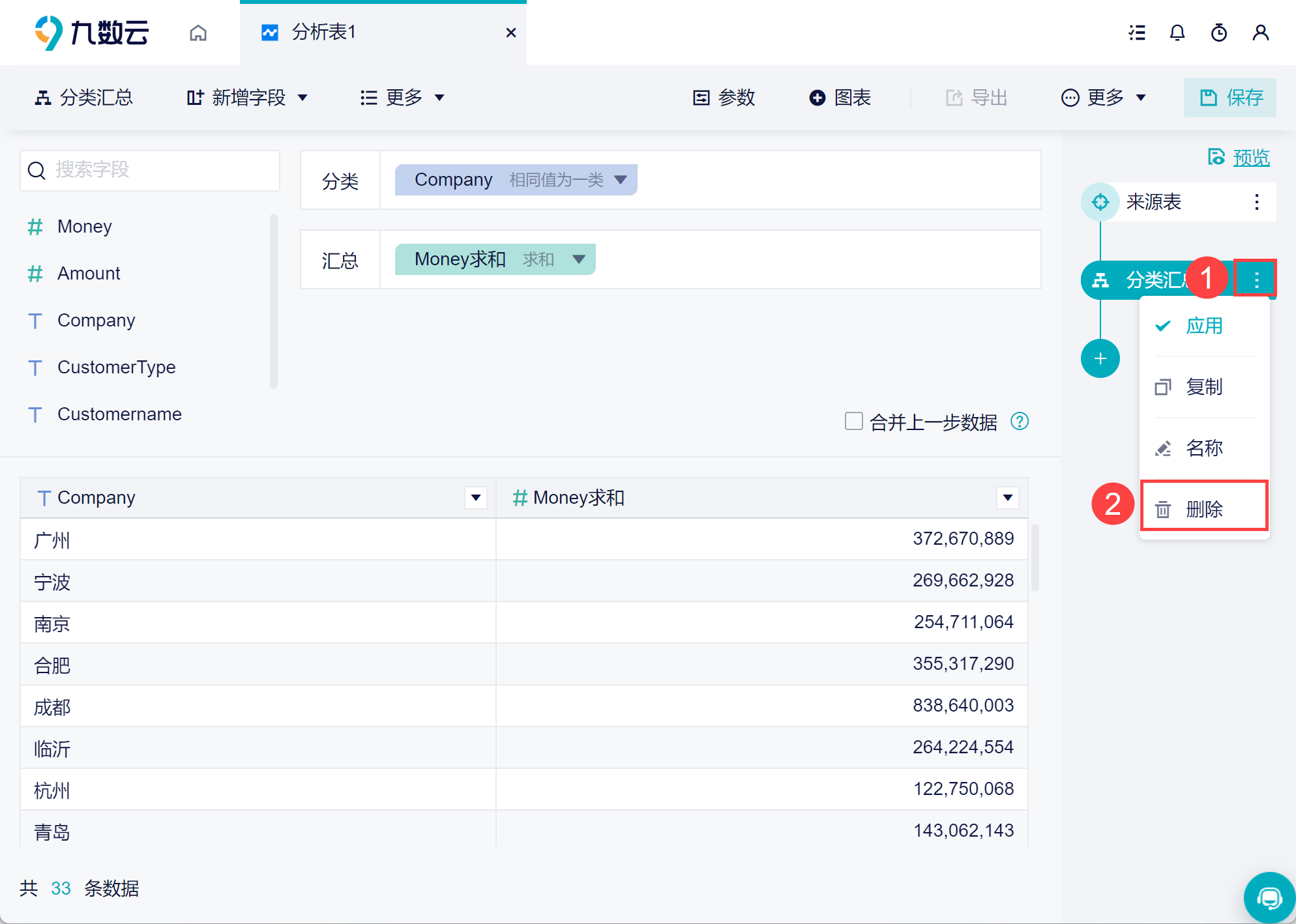Choose 复制 in step menu
This screenshot has height=924, width=1296.
point(1203,386)
